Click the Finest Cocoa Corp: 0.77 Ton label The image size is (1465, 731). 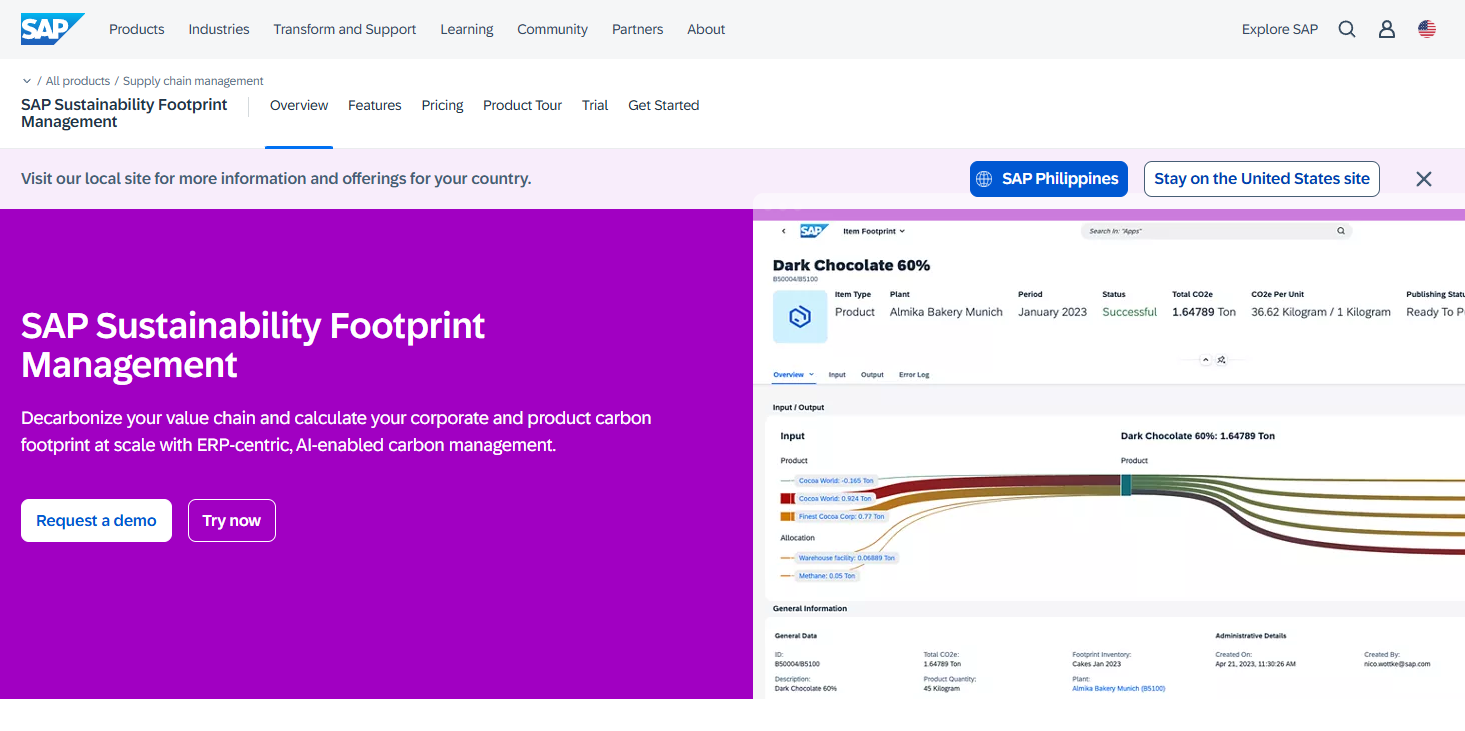click(841, 516)
